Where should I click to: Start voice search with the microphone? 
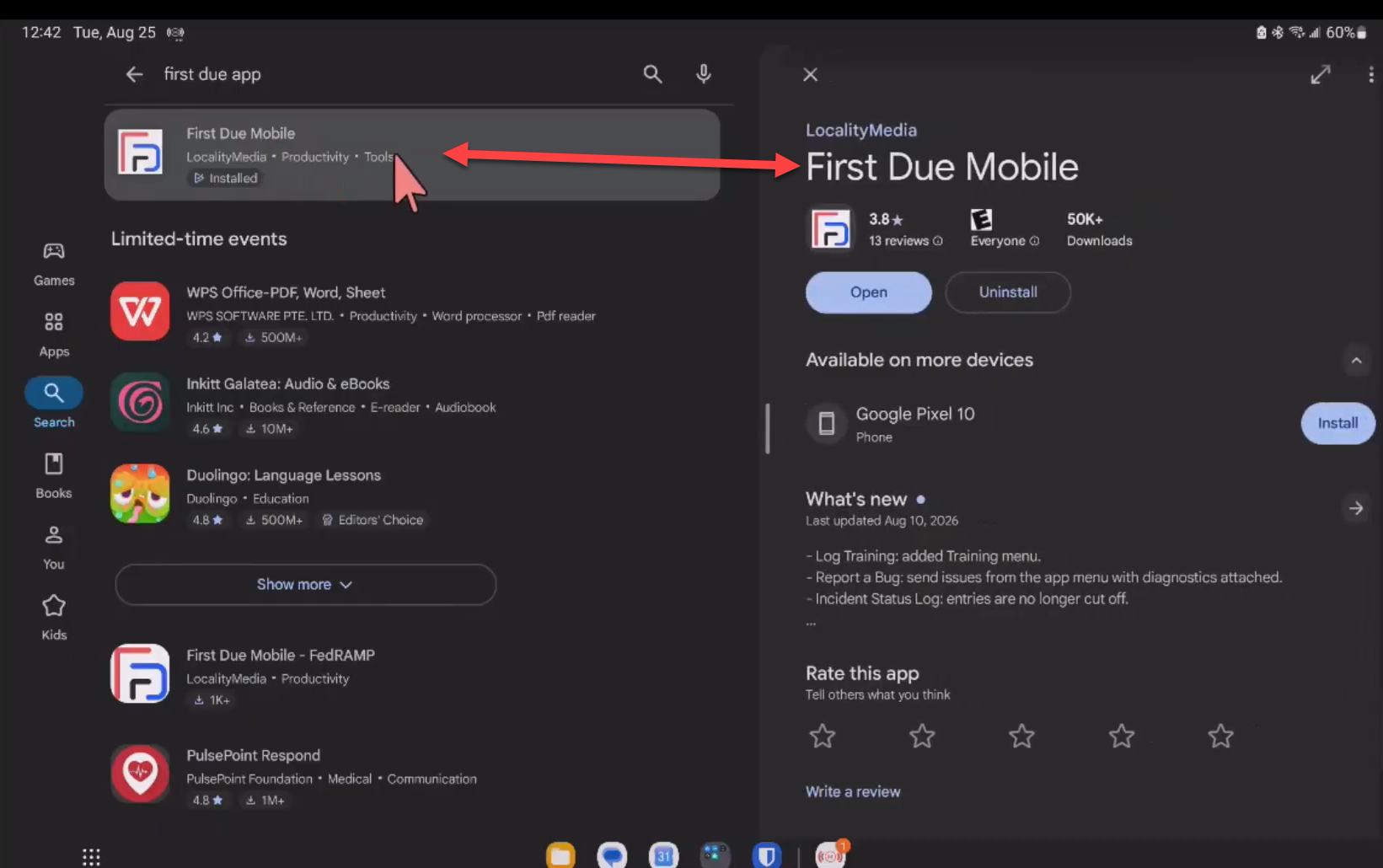tap(704, 74)
